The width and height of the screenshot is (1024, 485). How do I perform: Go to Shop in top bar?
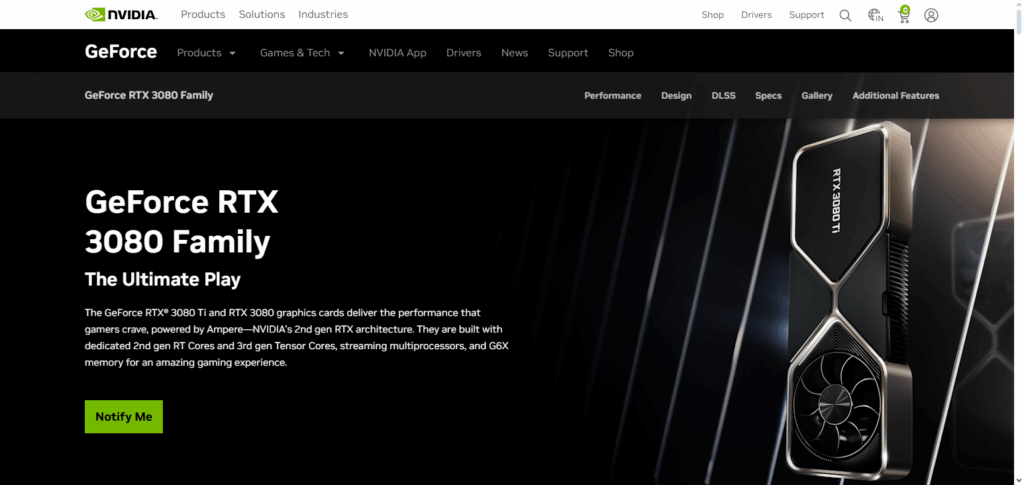pyautogui.click(x=712, y=14)
